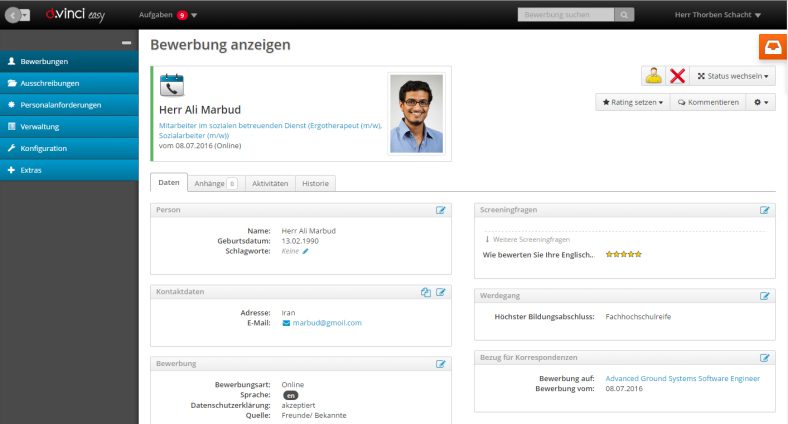Click the birthdate 13.02.1990

point(300,241)
